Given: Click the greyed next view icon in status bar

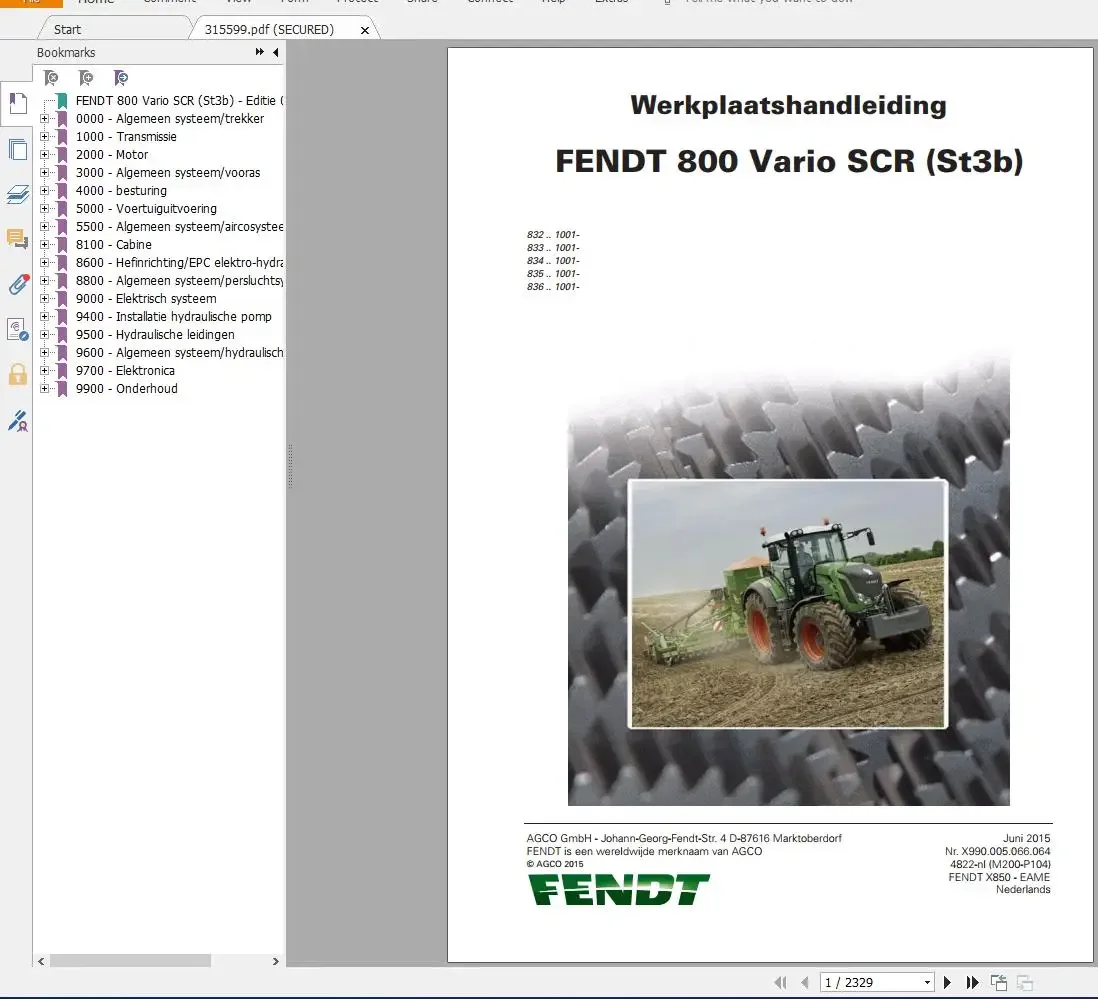Looking at the screenshot, I should pyautogui.click(x=1024, y=982).
